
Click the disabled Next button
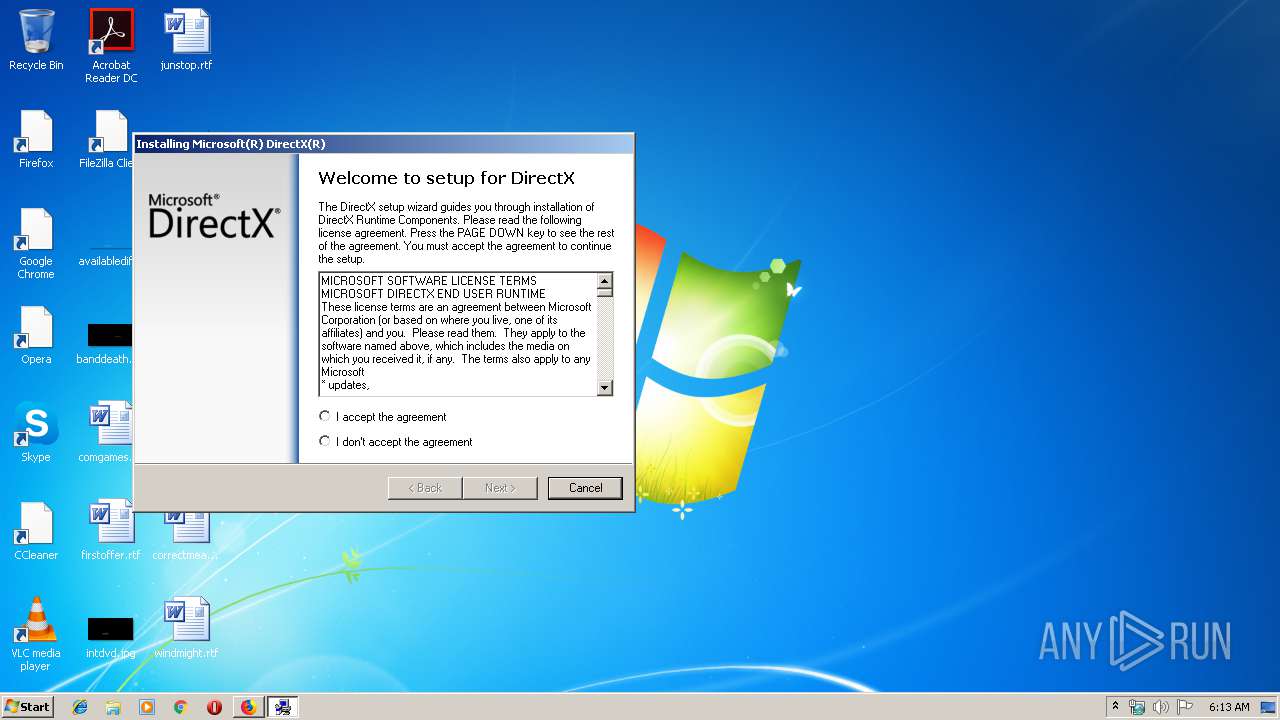coord(500,488)
